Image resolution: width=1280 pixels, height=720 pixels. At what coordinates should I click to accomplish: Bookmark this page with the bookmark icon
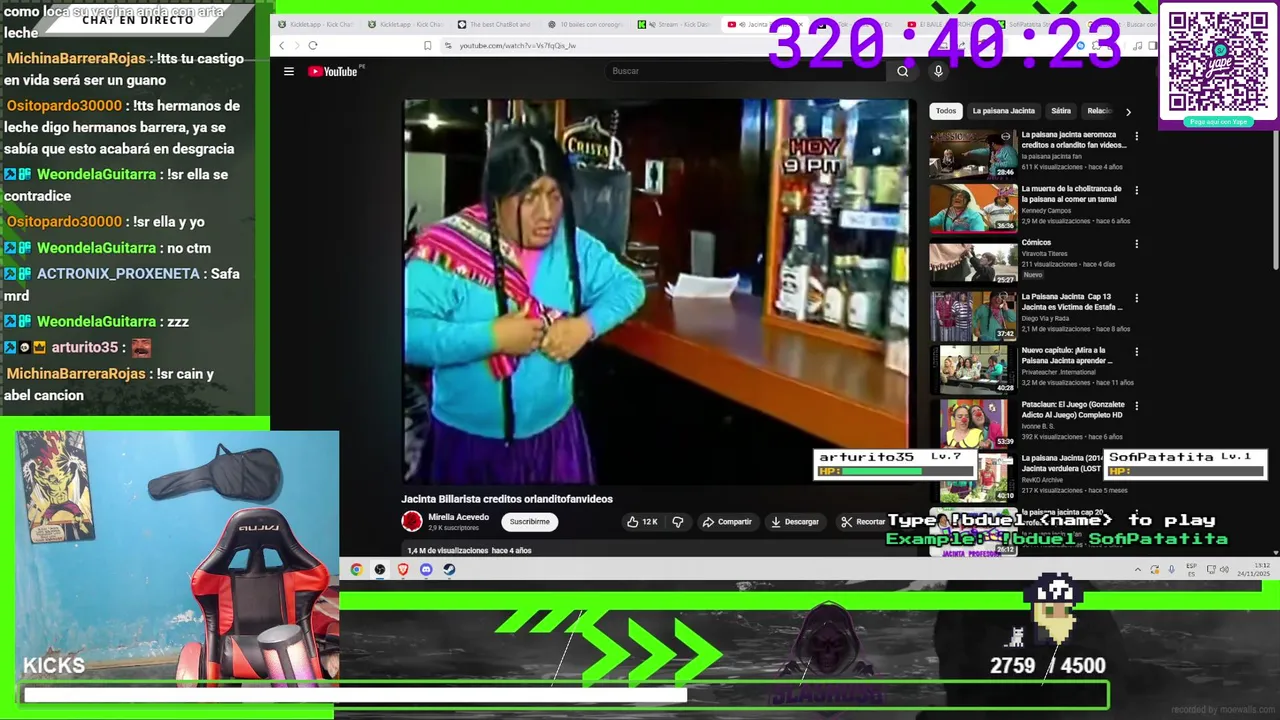tap(427, 45)
